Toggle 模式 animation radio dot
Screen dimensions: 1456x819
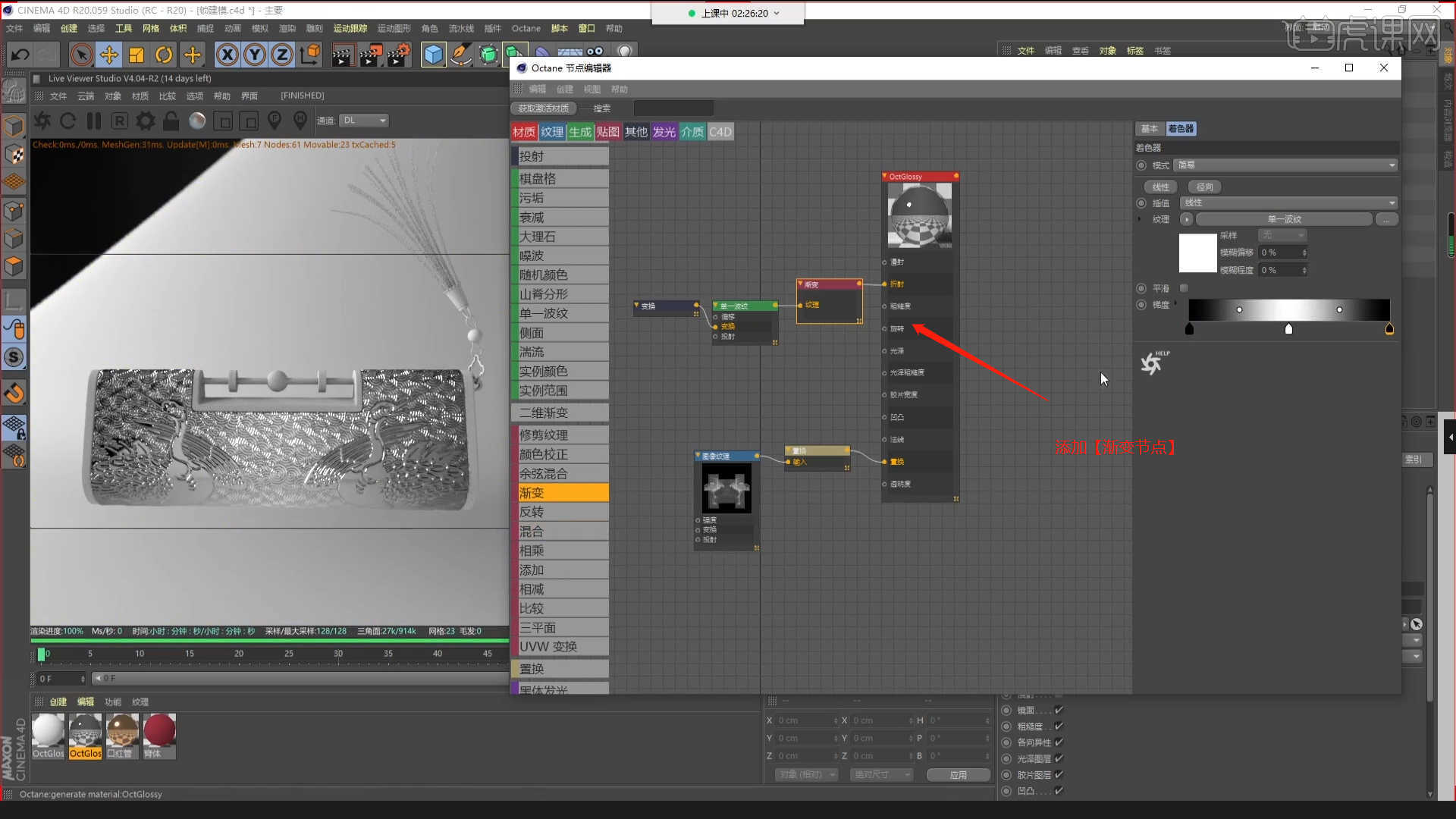pyautogui.click(x=1141, y=165)
